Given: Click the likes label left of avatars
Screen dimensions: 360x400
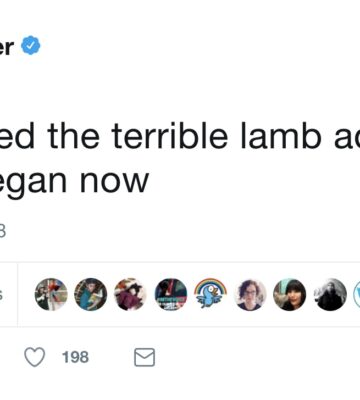Looking at the screenshot, I should tap(1, 295).
